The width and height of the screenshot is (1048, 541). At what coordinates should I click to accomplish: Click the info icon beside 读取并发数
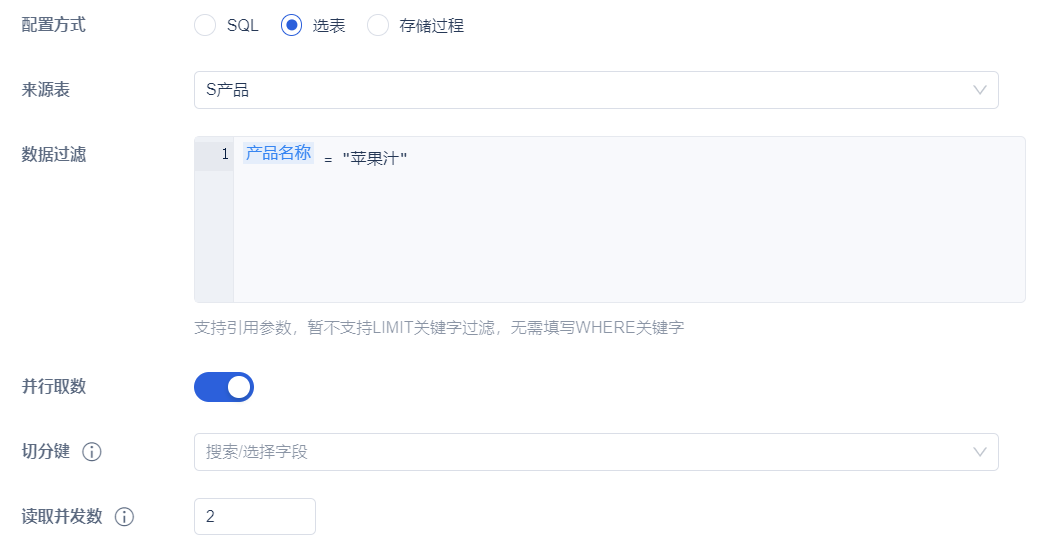124,517
